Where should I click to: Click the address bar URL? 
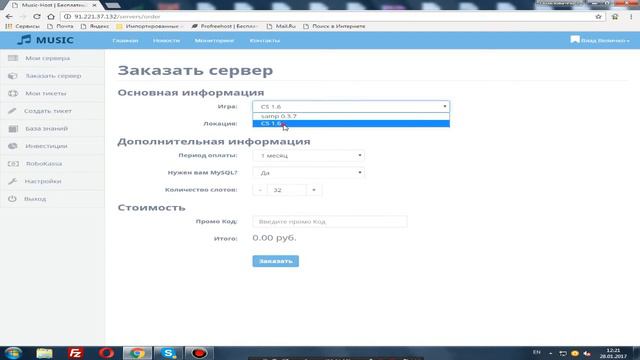pos(117,17)
